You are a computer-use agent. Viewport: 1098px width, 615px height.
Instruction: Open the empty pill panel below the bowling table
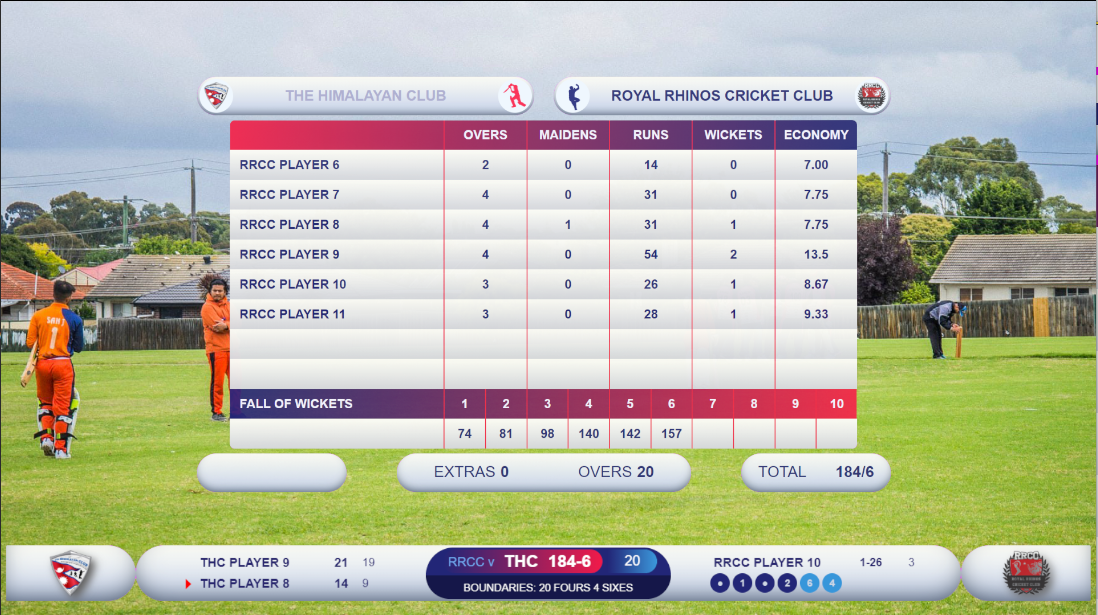[271, 471]
